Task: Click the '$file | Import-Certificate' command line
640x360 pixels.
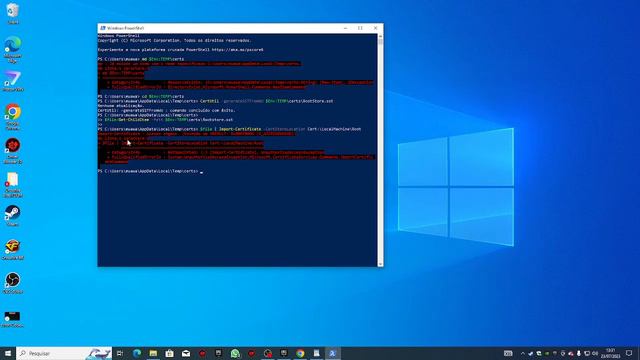Action: pos(229,129)
